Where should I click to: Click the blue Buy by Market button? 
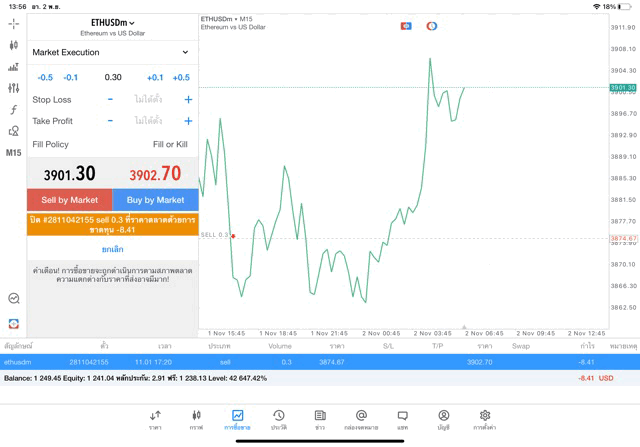(155, 200)
